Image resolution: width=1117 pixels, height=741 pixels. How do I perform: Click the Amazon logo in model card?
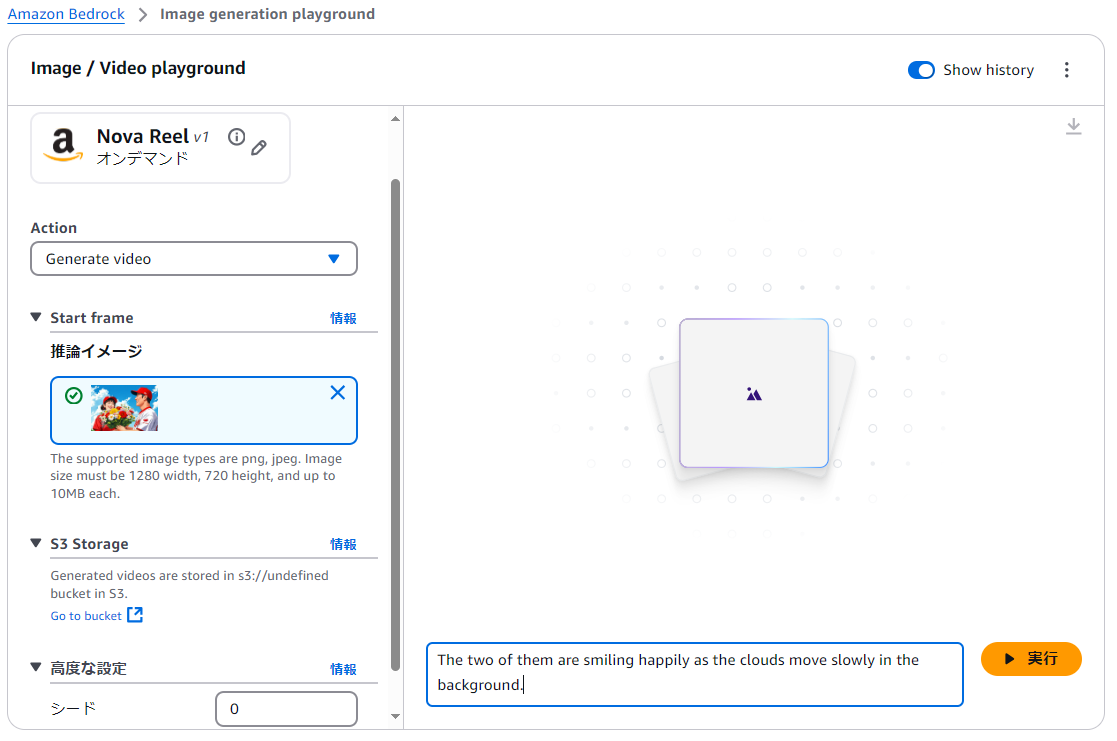pyautogui.click(x=63, y=145)
